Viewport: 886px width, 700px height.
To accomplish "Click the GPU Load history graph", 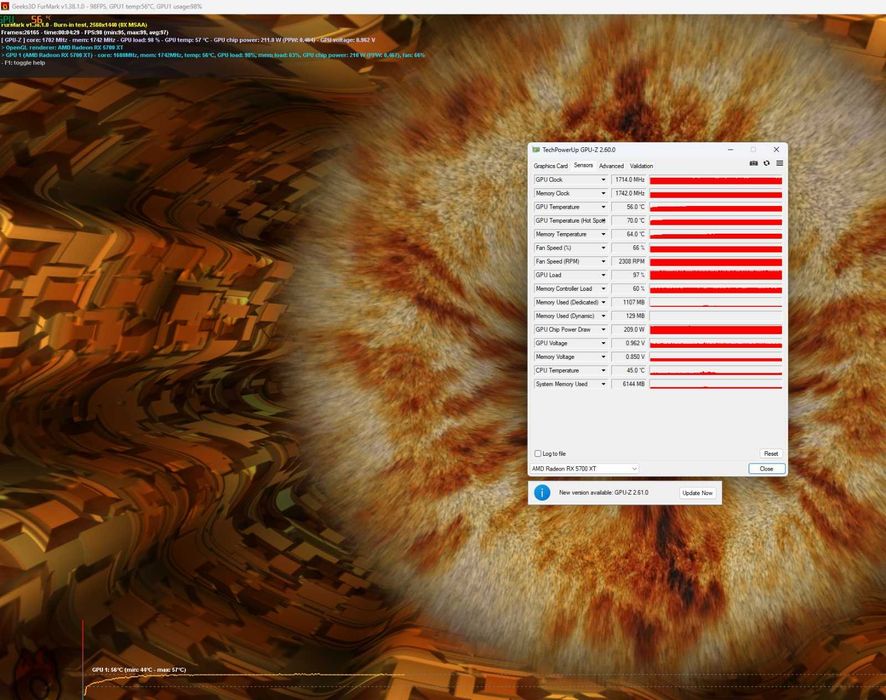I will point(716,275).
